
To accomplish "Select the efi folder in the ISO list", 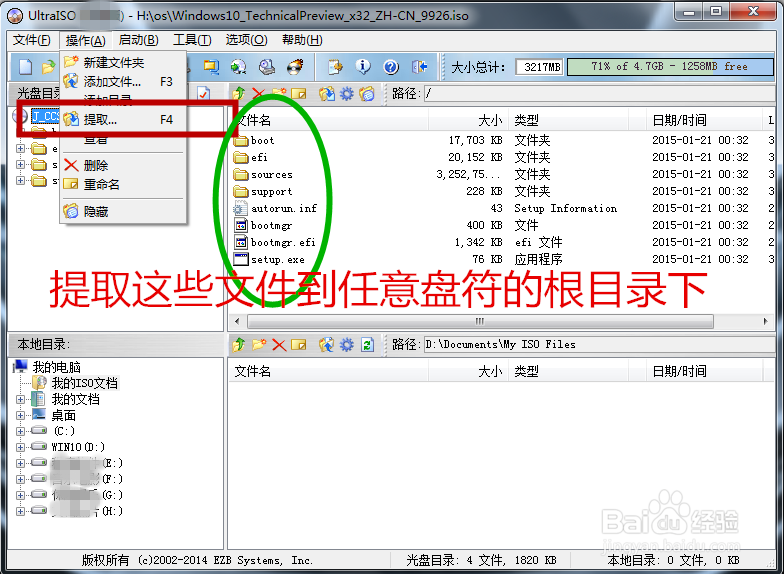I will (x=259, y=158).
